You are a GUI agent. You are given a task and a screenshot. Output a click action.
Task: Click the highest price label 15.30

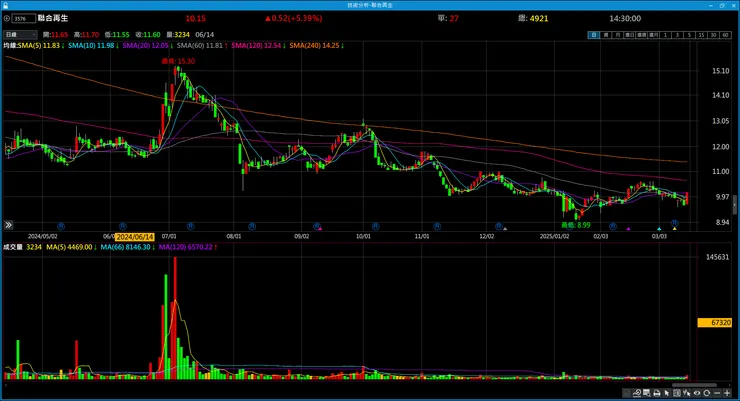point(178,61)
